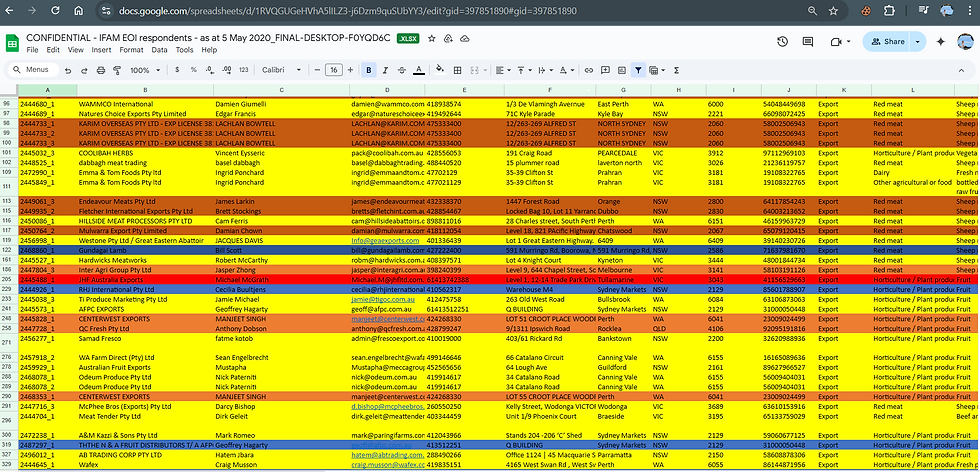Increase decimal places
This screenshot has width=980, height=472.
click(x=226, y=70)
